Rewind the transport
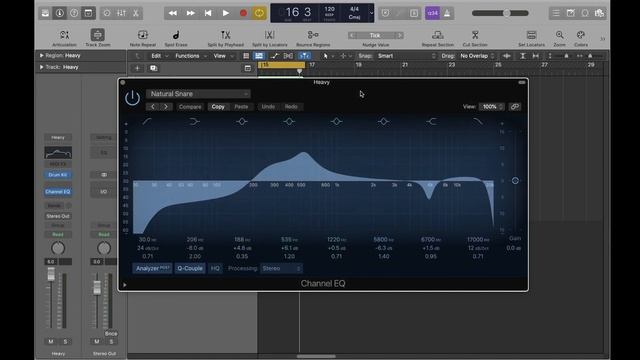 tap(173, 13)
